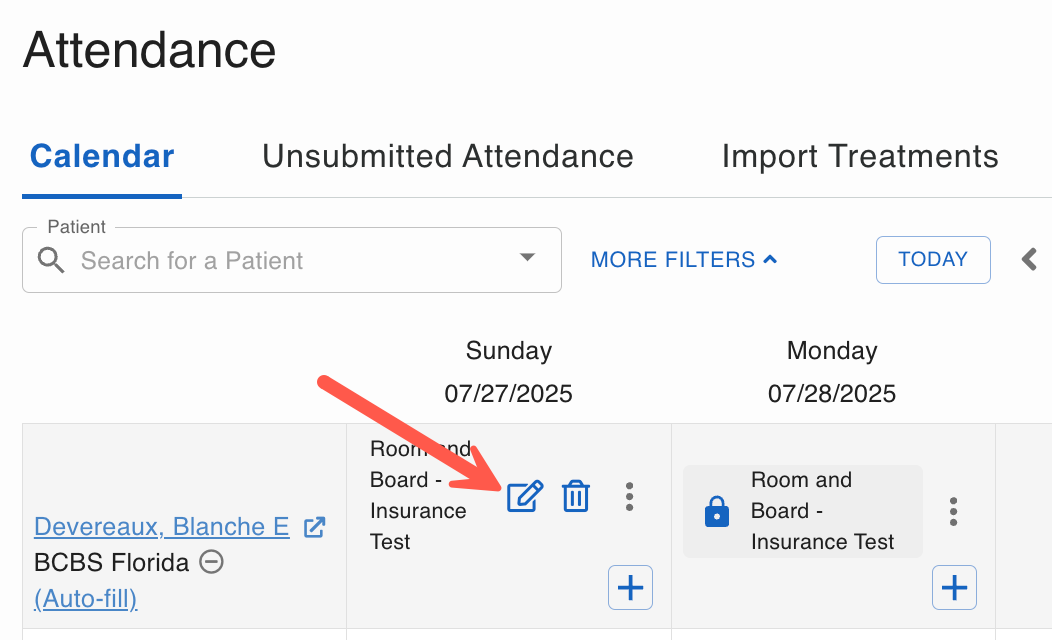Image resolution: width=1052 pixels, height=640 pixels.
Task: Add attendance on Sunday 07/27/2025
Action: click(630, 588)
